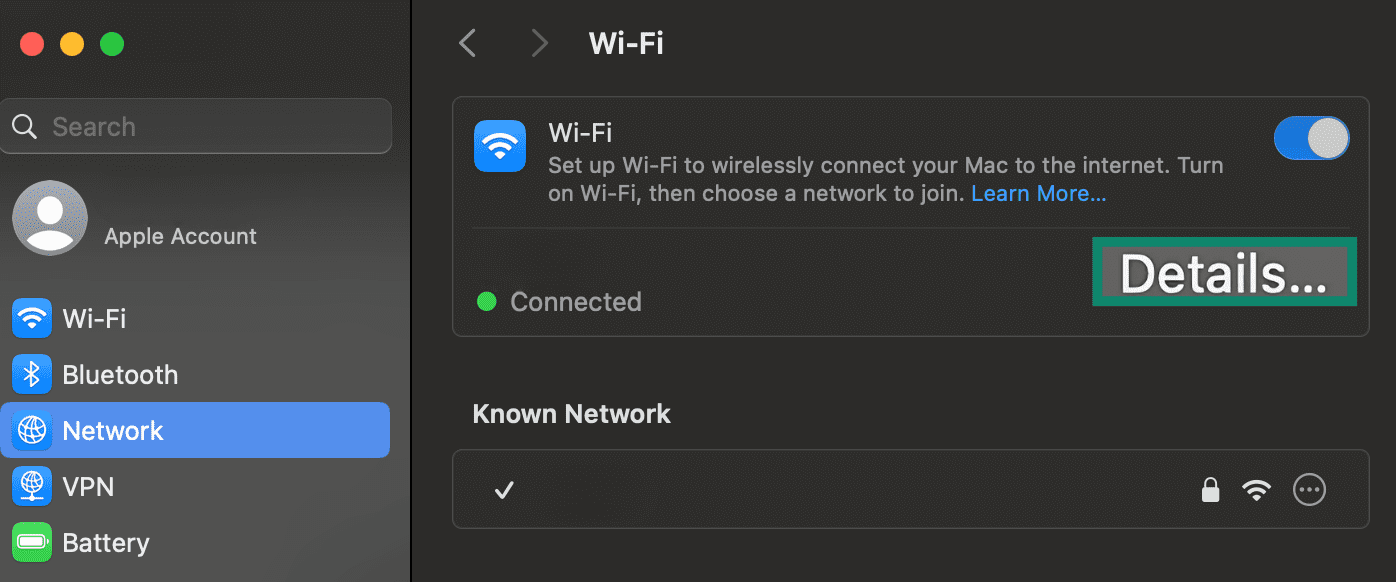Viewport: 1396px width, 582px height.
Task: Turn off the Wi-Fi toggle
Action: point(1311,138)
